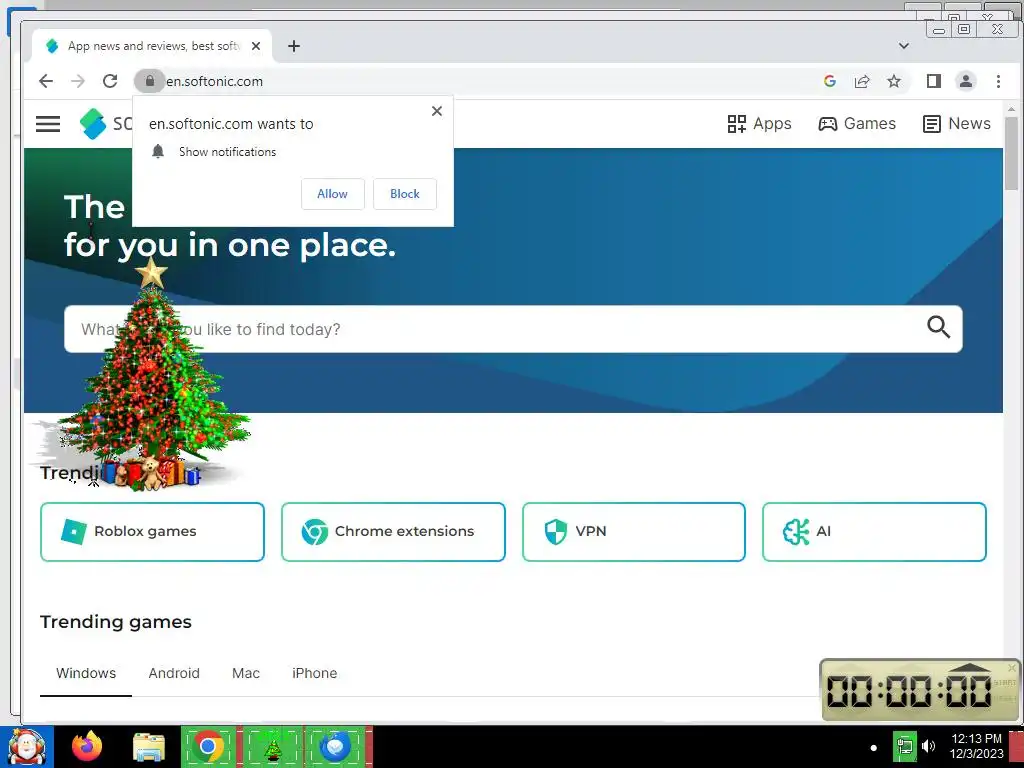Open File Explorer from taskbar

pos(149,747)
